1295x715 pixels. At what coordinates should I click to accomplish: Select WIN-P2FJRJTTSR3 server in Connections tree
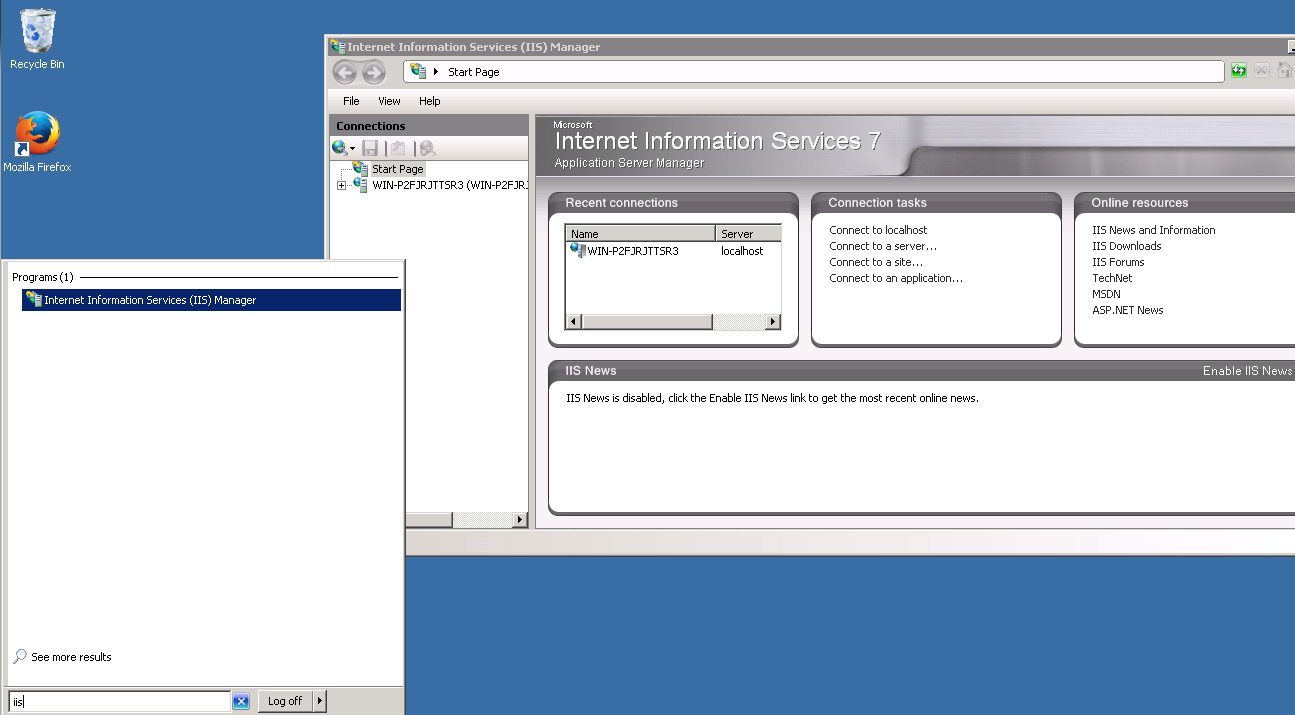coord(449,185)
